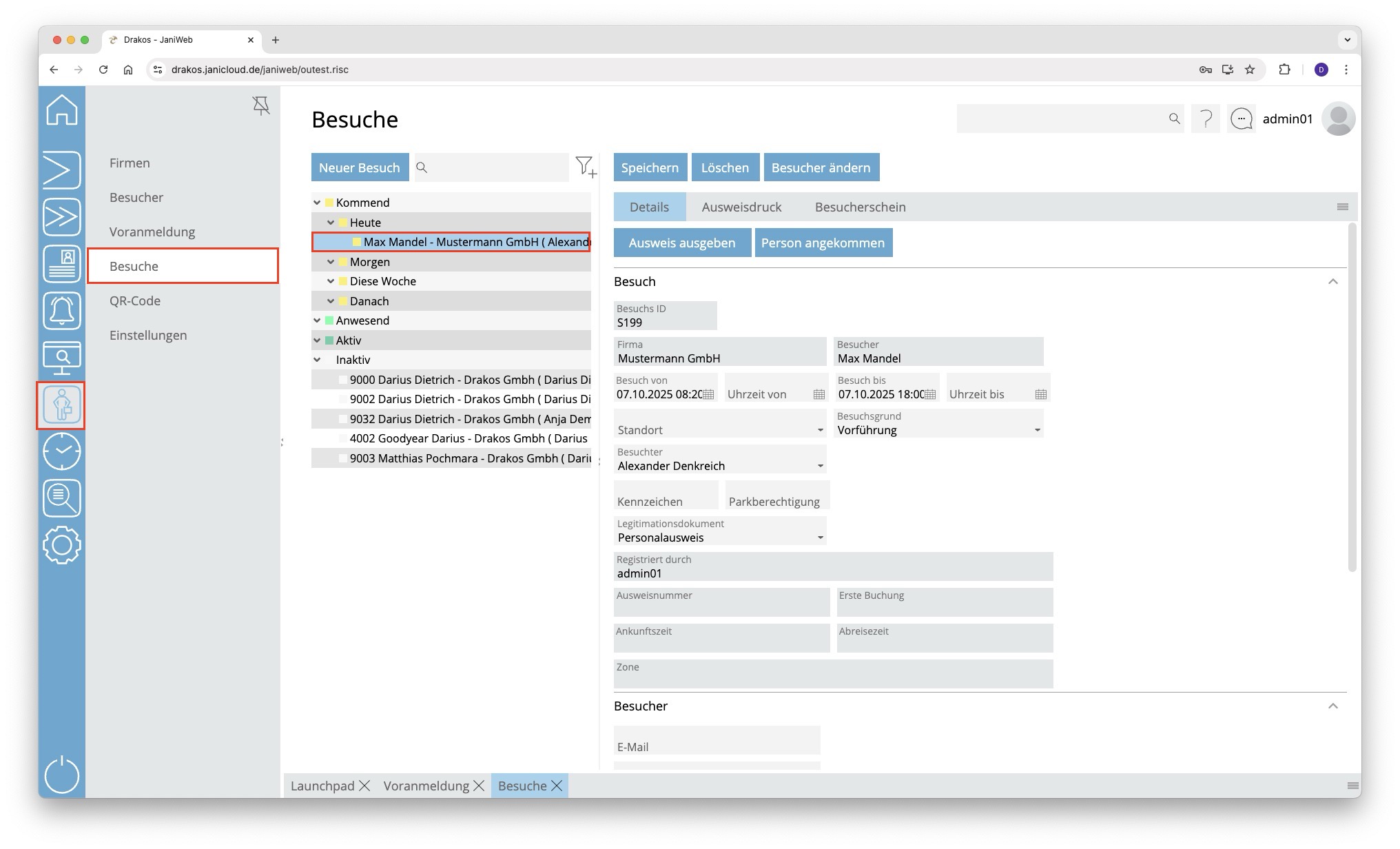Collapse the Kommend tree node
The height and width of the screenshot is (849, 1400).
tap(317, 203)
